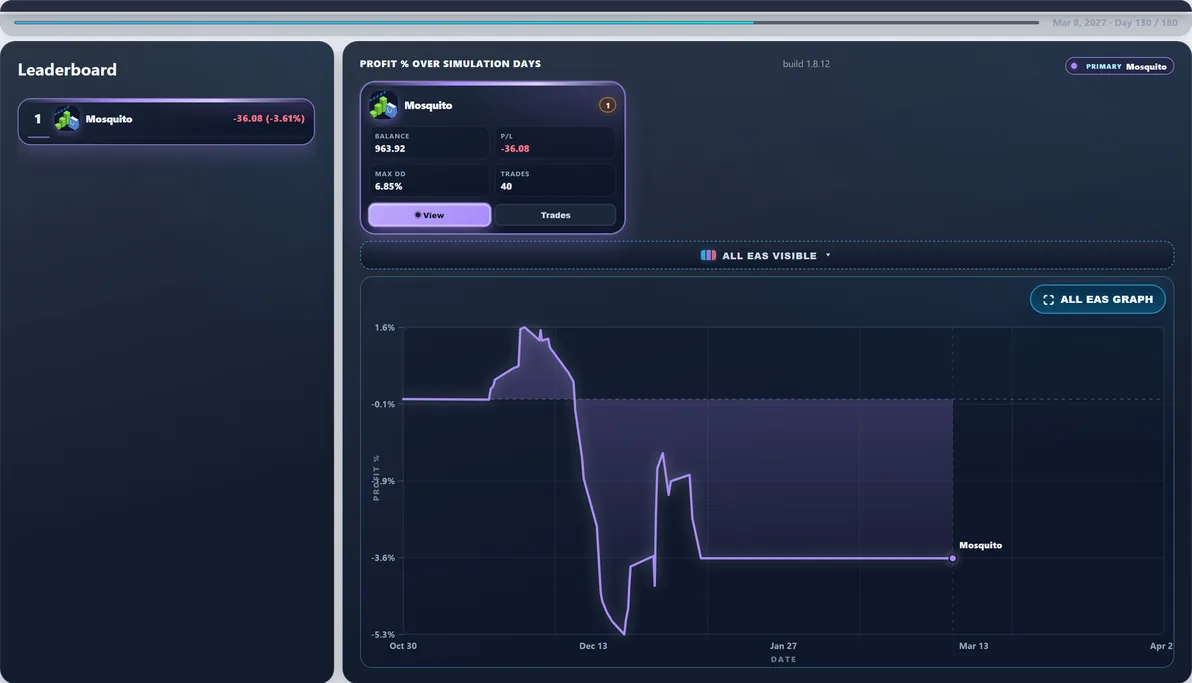This screenshot has height=683, width=1192.
Task: Click the Max DD value 6.85%
Action: tap(388, 186)
